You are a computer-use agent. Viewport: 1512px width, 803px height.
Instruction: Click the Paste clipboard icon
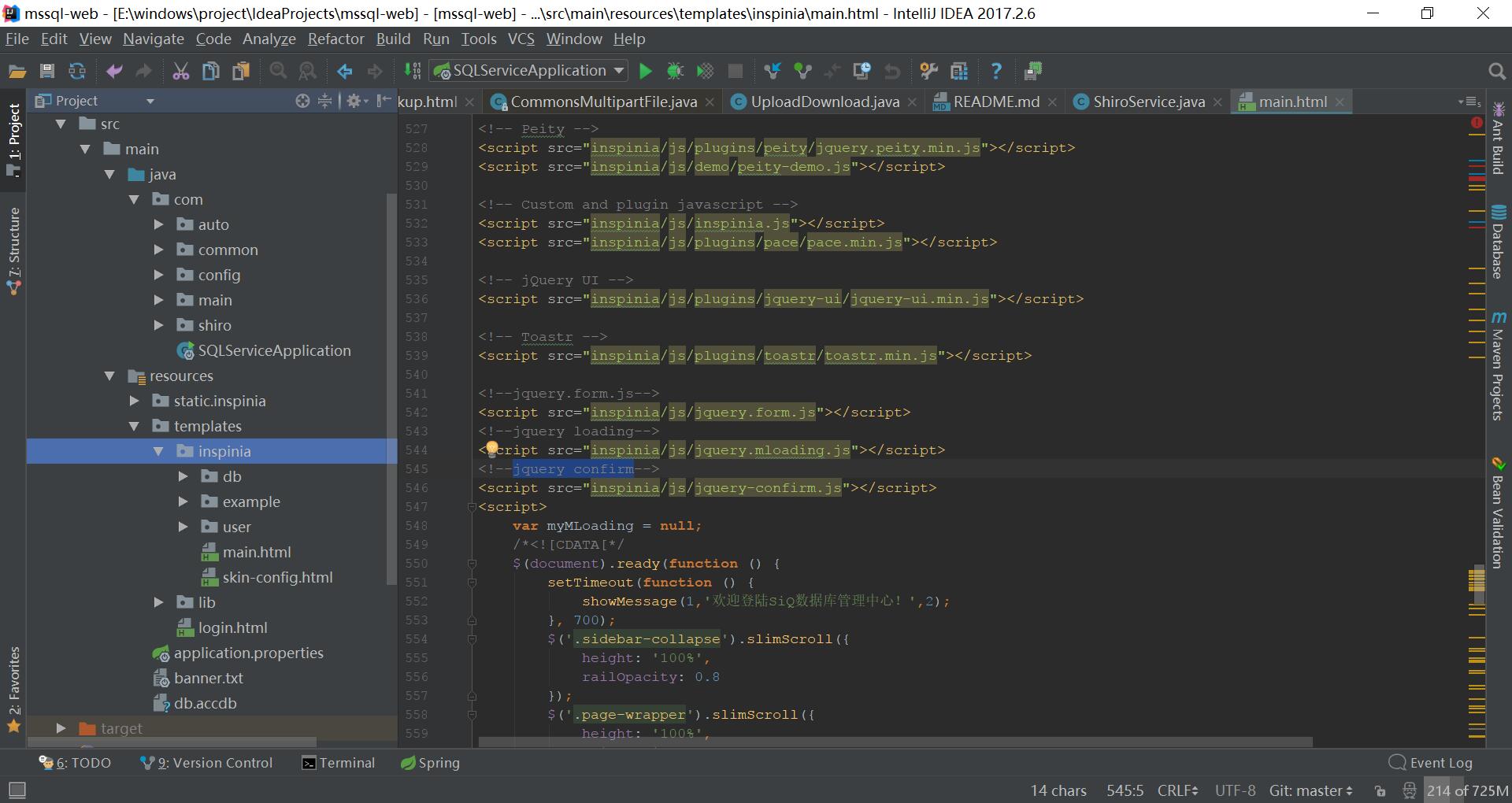[x=241, y=72]
